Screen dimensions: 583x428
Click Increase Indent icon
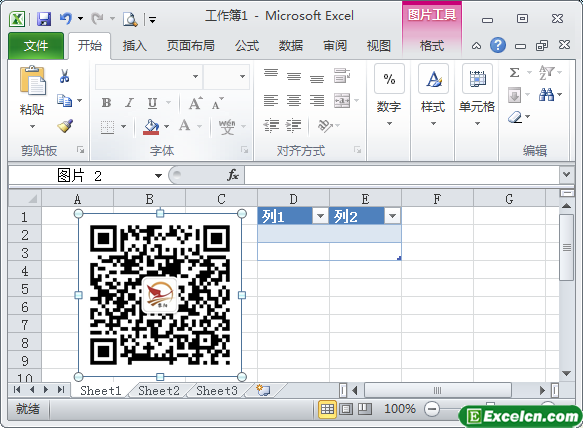pos(294,126)
